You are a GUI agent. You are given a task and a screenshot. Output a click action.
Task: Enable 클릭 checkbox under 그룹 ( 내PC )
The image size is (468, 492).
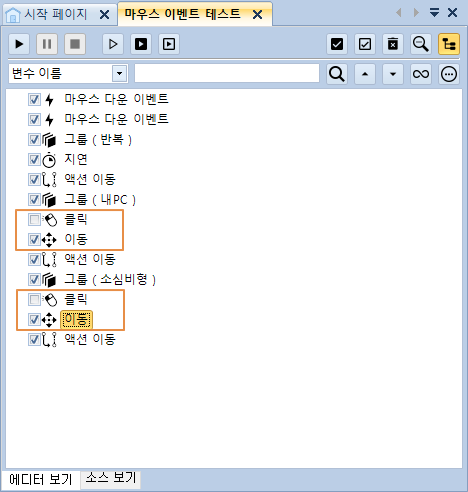pos(34,219)
